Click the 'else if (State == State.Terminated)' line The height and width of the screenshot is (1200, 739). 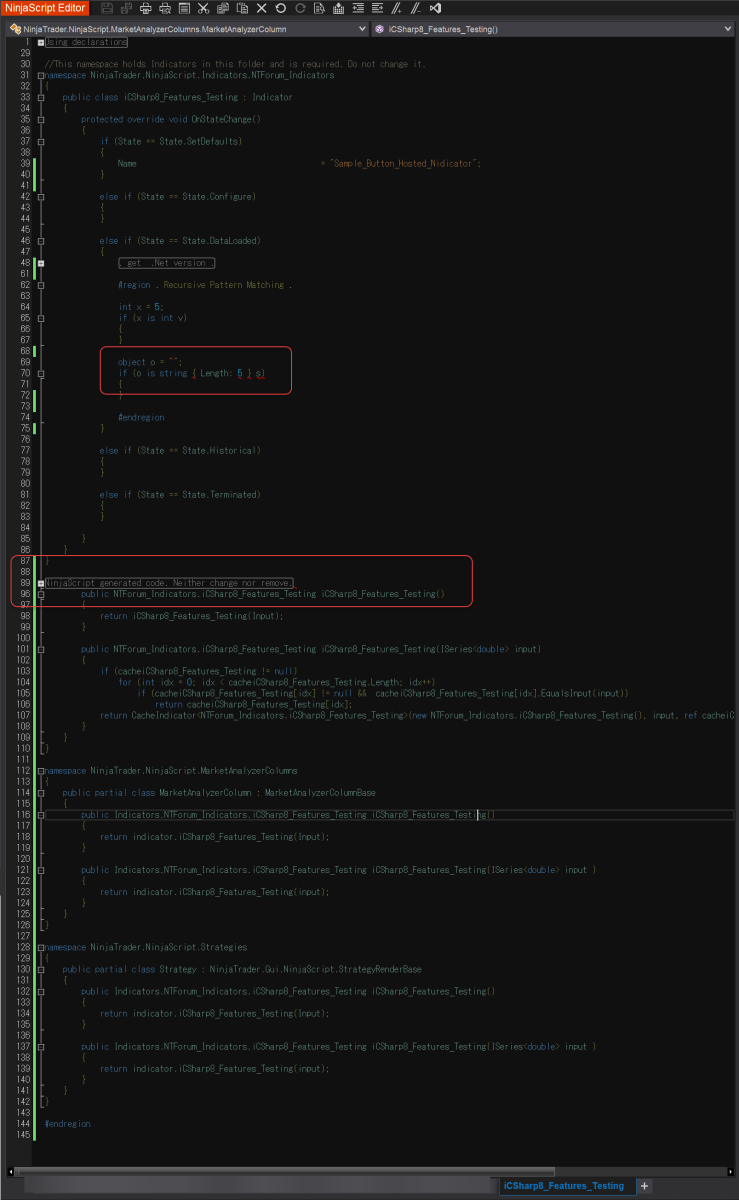click(x=180, y=495)
